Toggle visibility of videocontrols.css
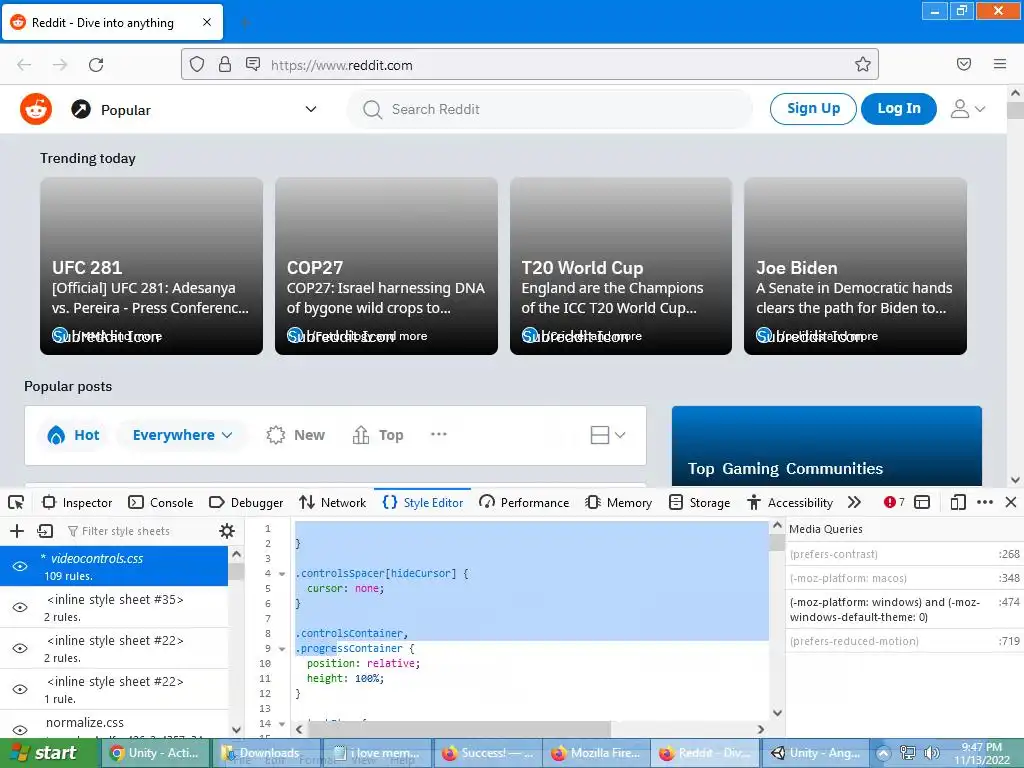The height and width of the screenshot is (768, 1024). tap(20, 566)
